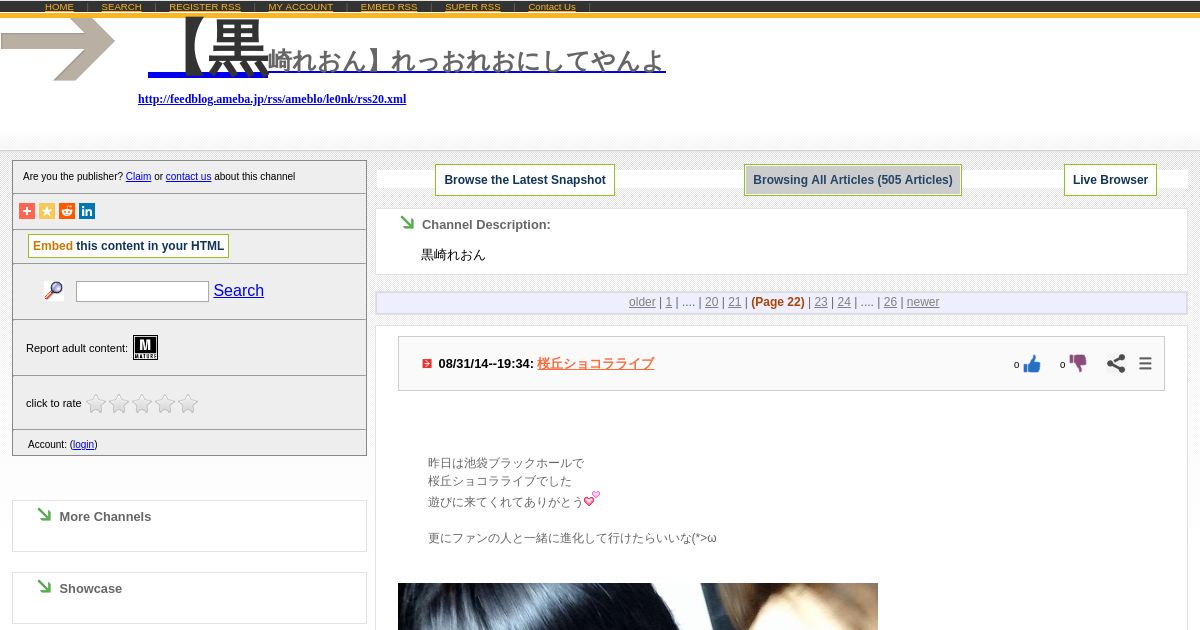Screen dimensions: 1200x630
Task: Open the article hamburger menu
Action: (x=1145, y=364)
